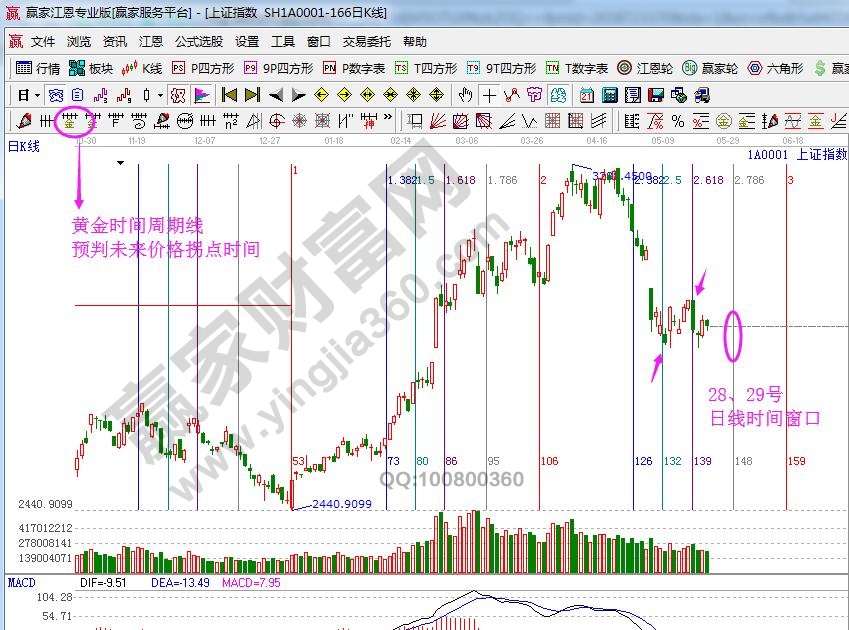Expand the candlestick type dropdown arrow
Image resolution: width=849 pixels, height=630 pixels.
click(160, 95)
